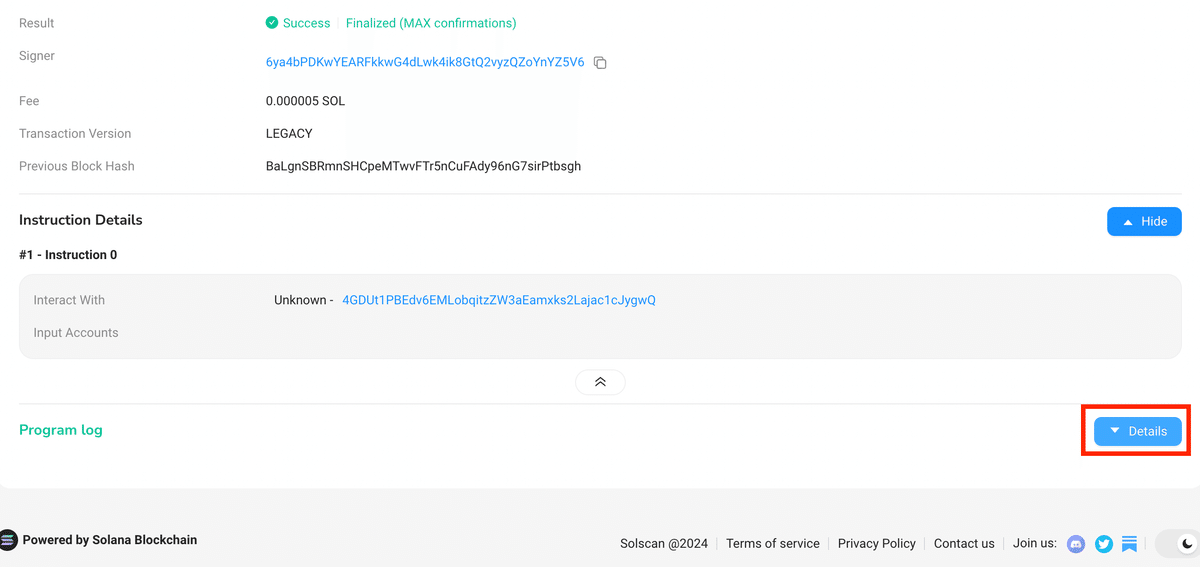1200x567 pixels.
Task: Click the Solana logo in the footer
Action: pos(8,540)
